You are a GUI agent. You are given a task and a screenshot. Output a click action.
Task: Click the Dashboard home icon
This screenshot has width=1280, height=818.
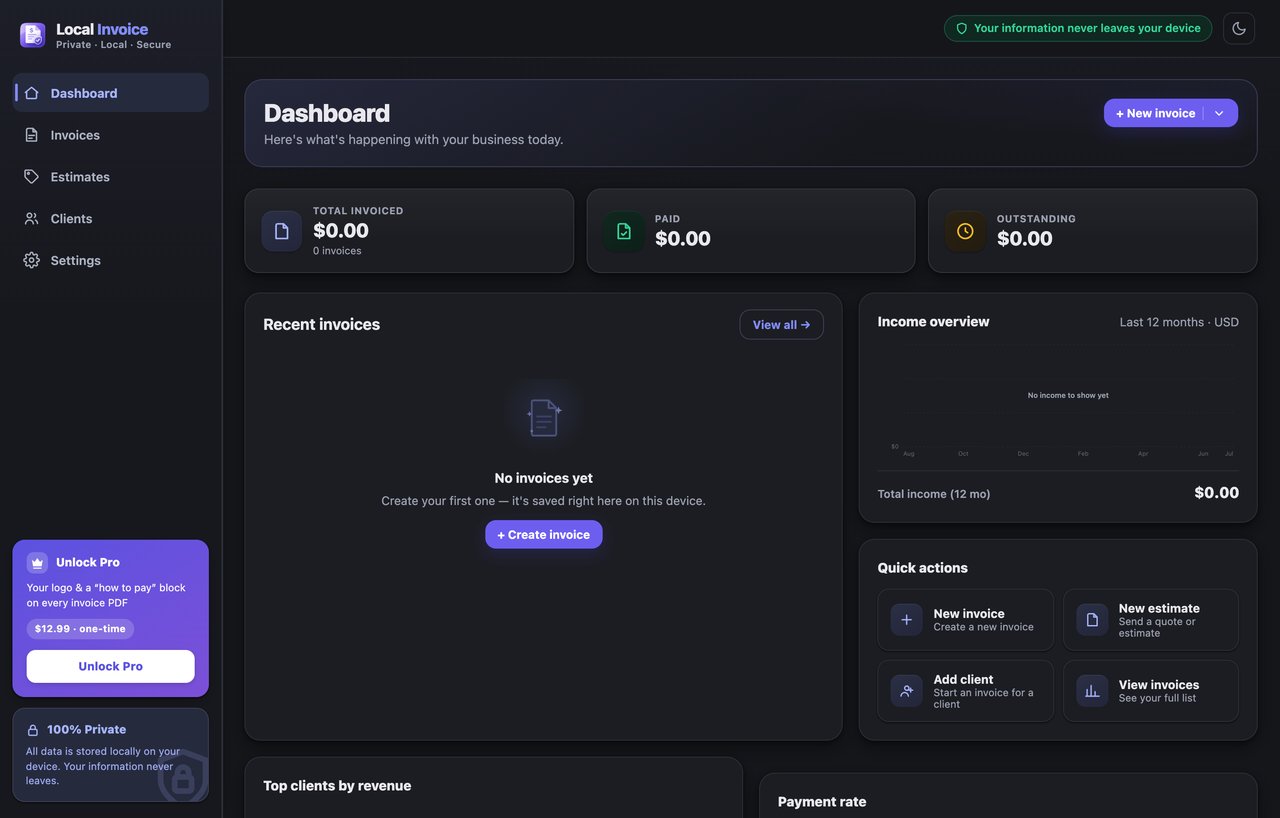pos(32,93)
